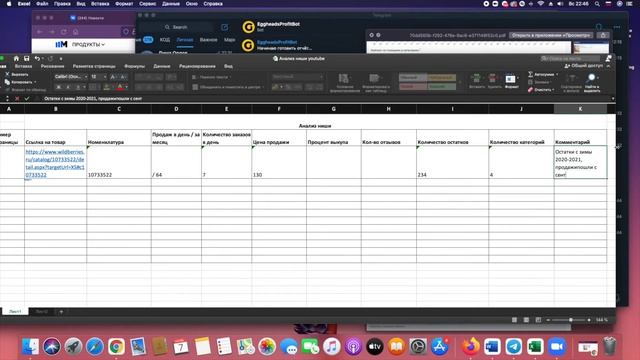Expand the Merge and Center dropdown
This screenshot has height=360, width=640.
click(262, 87)
